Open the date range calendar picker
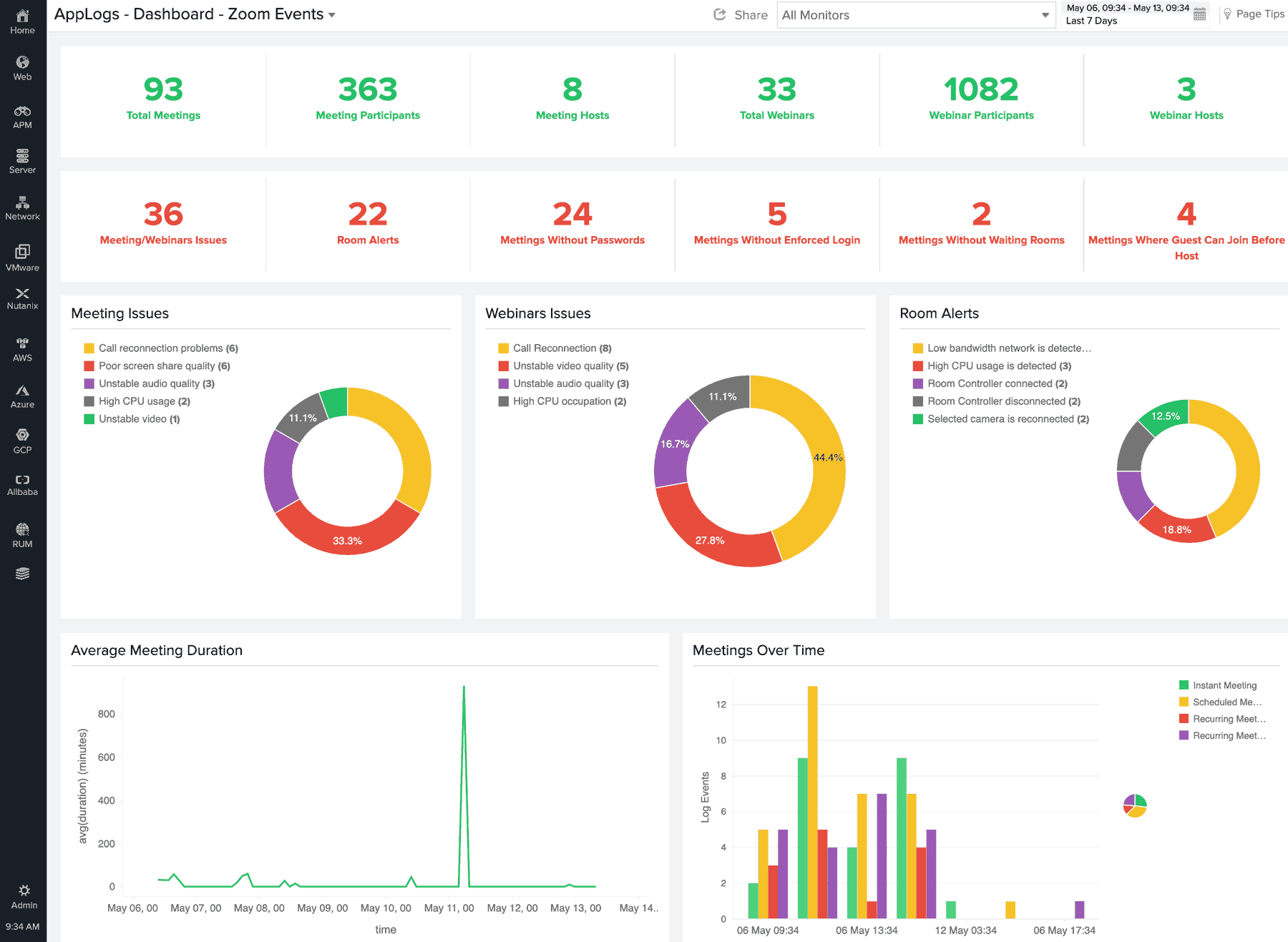Image resolution: width=1288 pixels, height=942 pixels. (1201, 14)
